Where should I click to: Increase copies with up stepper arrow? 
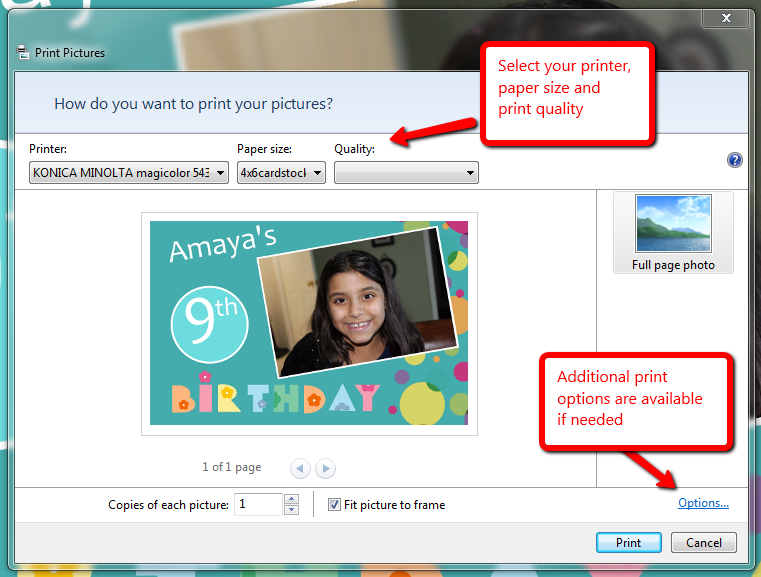click(291, 499)
